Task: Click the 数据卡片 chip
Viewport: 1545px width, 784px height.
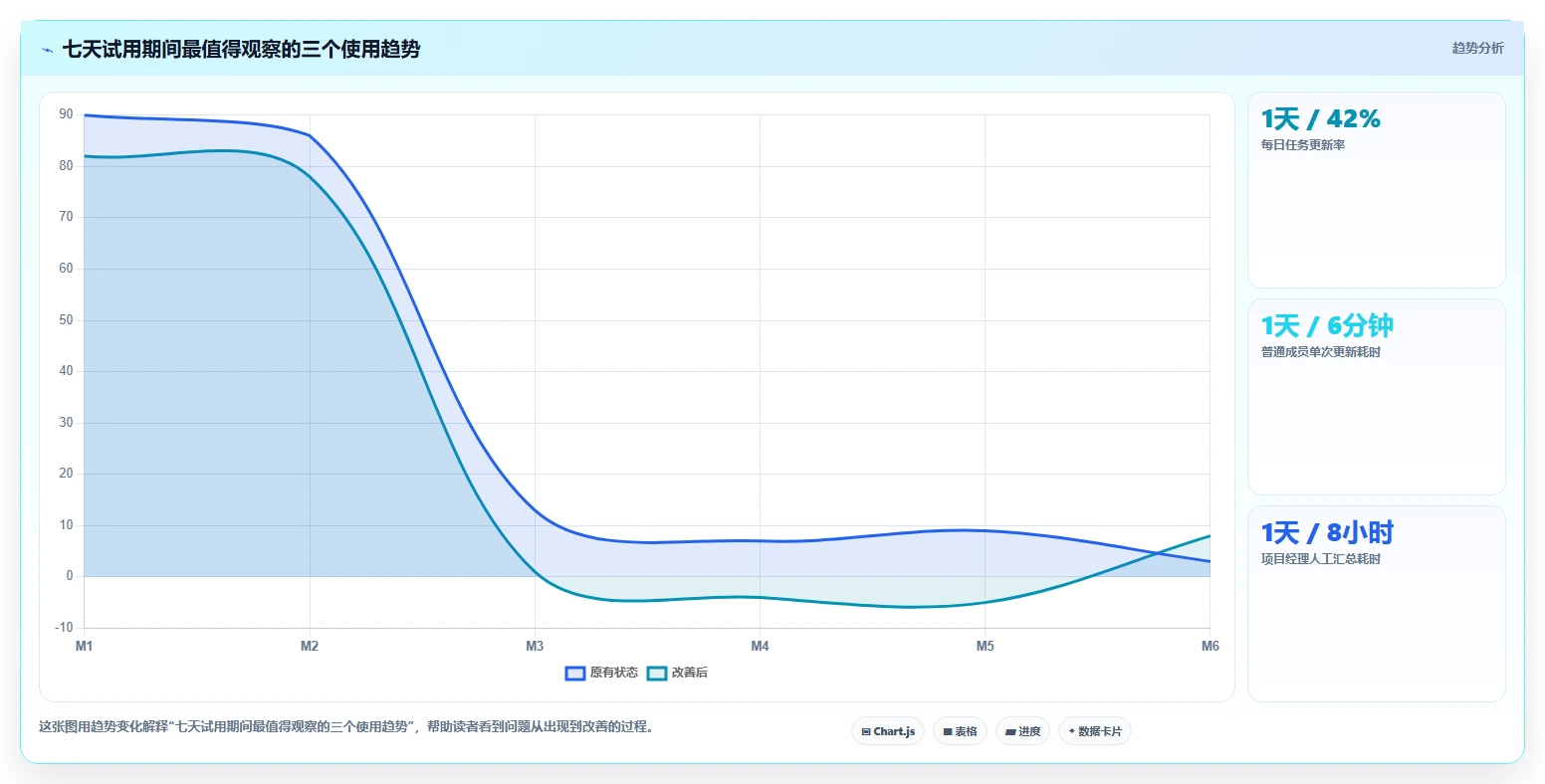Action: [x=1095, y=731]
